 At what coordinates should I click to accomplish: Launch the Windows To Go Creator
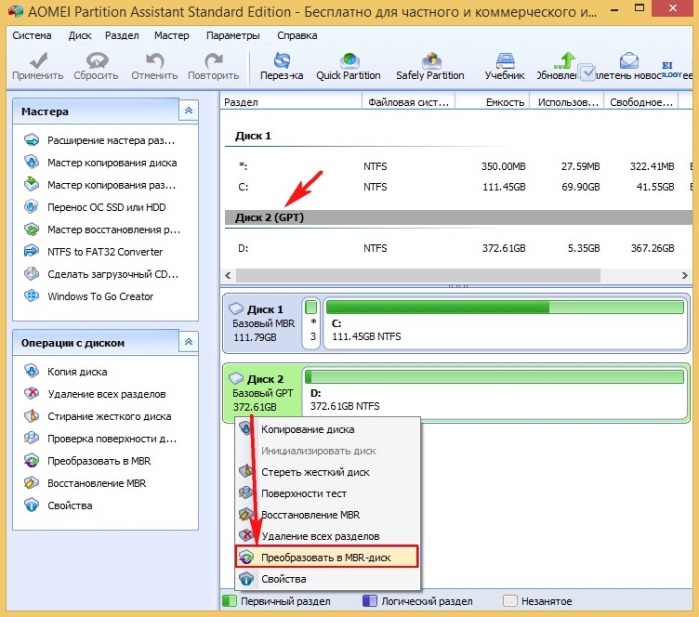tap(100, 296)
